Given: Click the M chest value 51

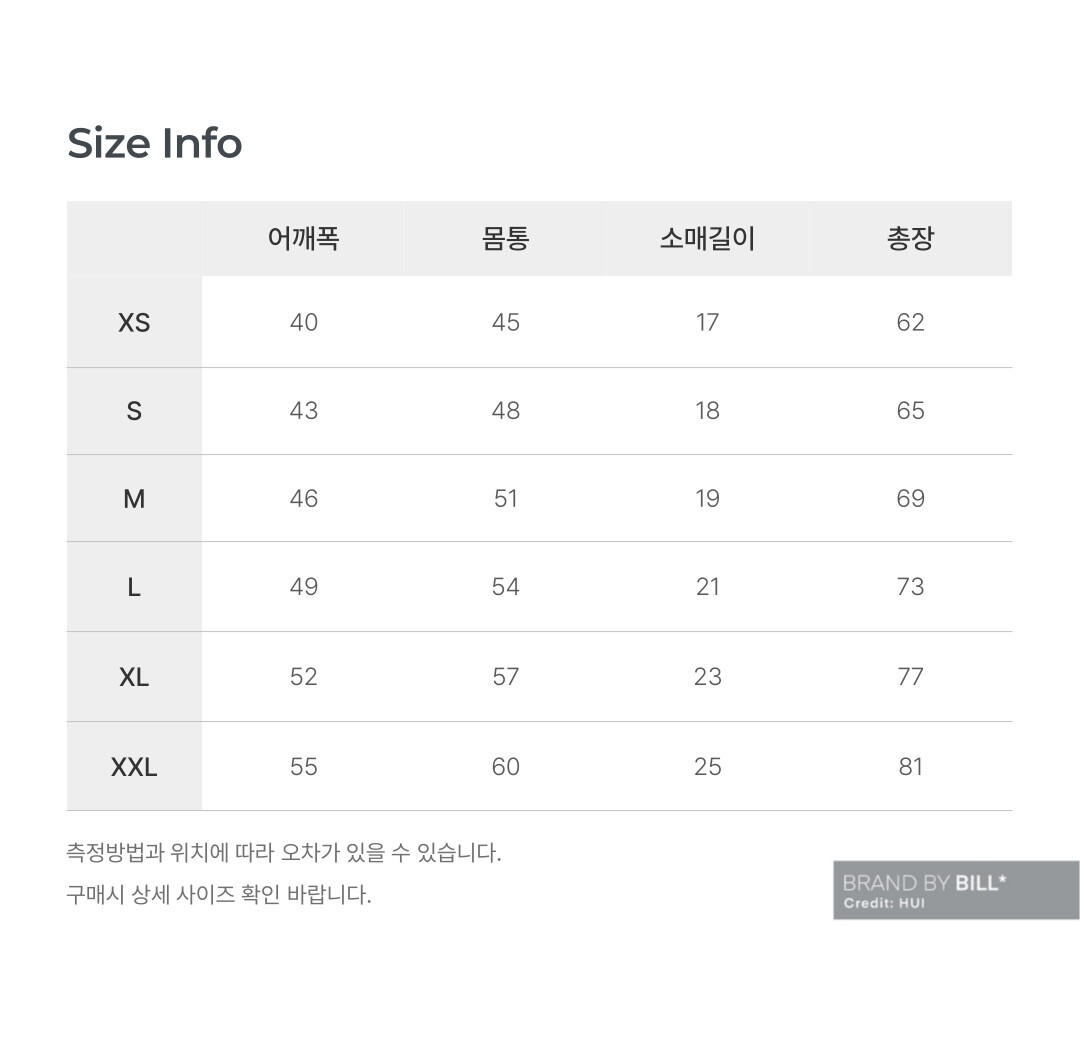Looking at the screenshot, I should click(x=505, y=498).
